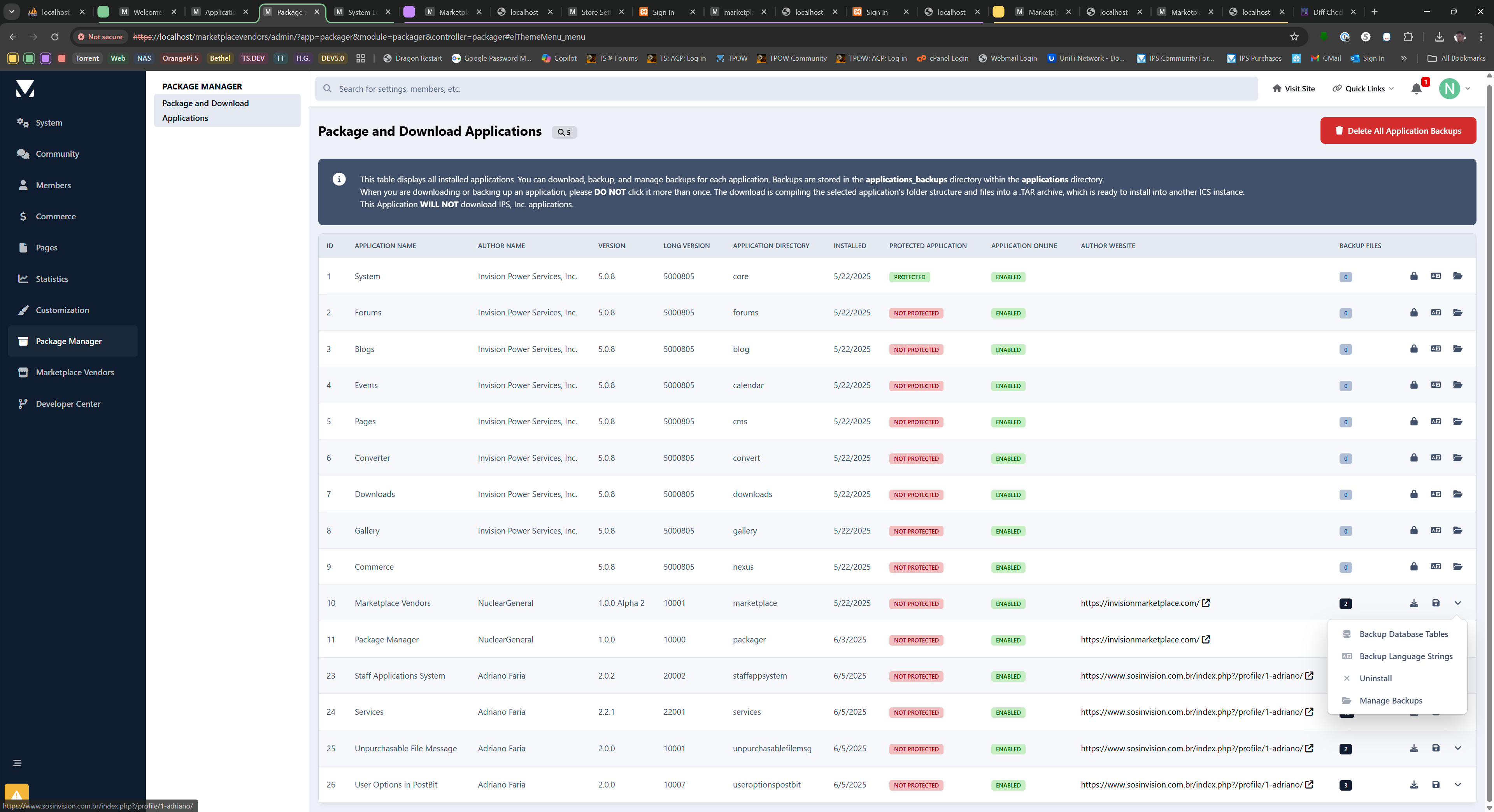Open the System section in the sidebar
The image size is (1494, 812).
(x=73, y=122)
